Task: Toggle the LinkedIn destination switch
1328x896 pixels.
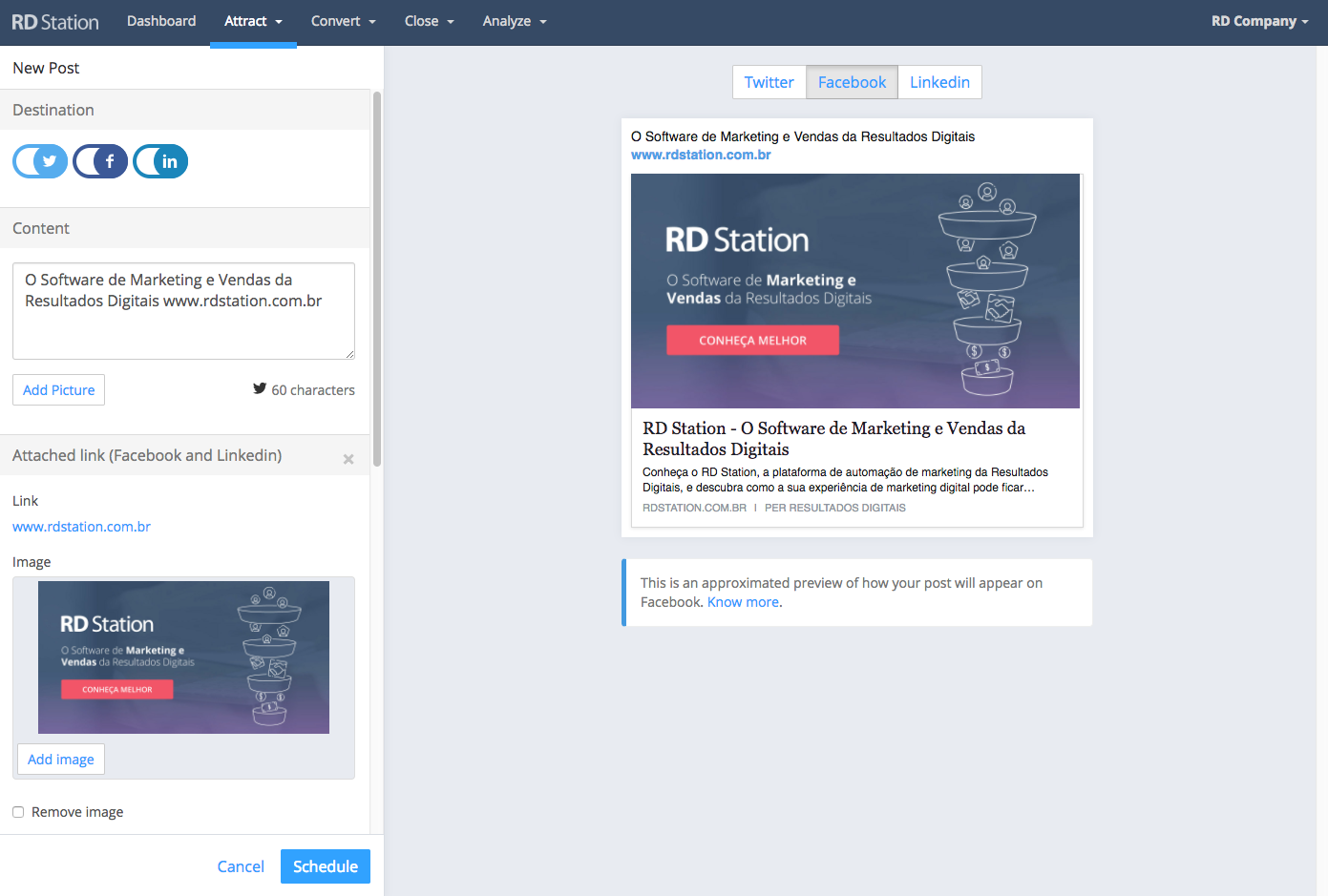Action: click(x=160, y=161)
